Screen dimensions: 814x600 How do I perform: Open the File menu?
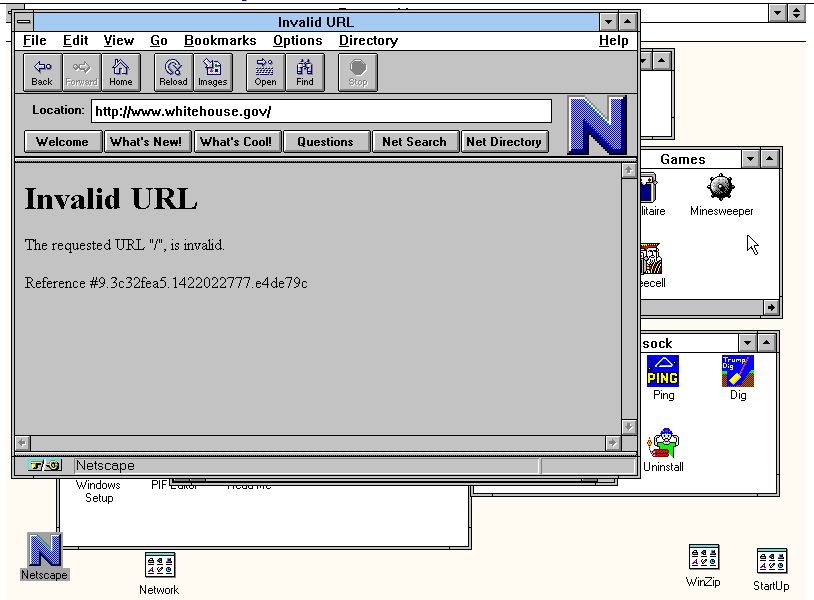(35, 40)
